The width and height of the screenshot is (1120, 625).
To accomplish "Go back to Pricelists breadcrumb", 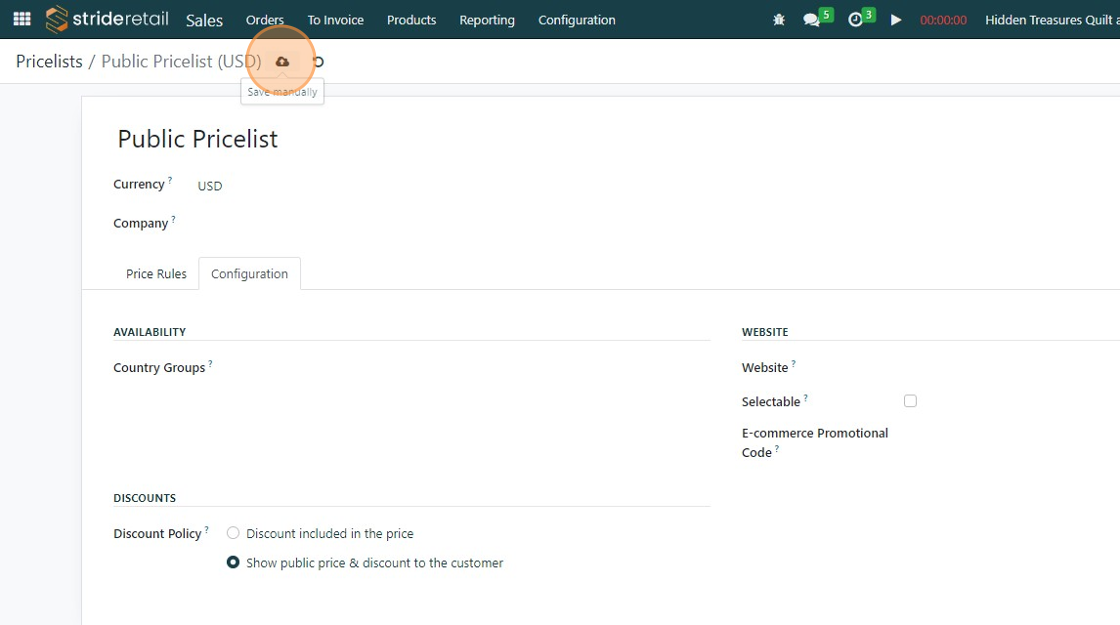I will pos(49,62).
